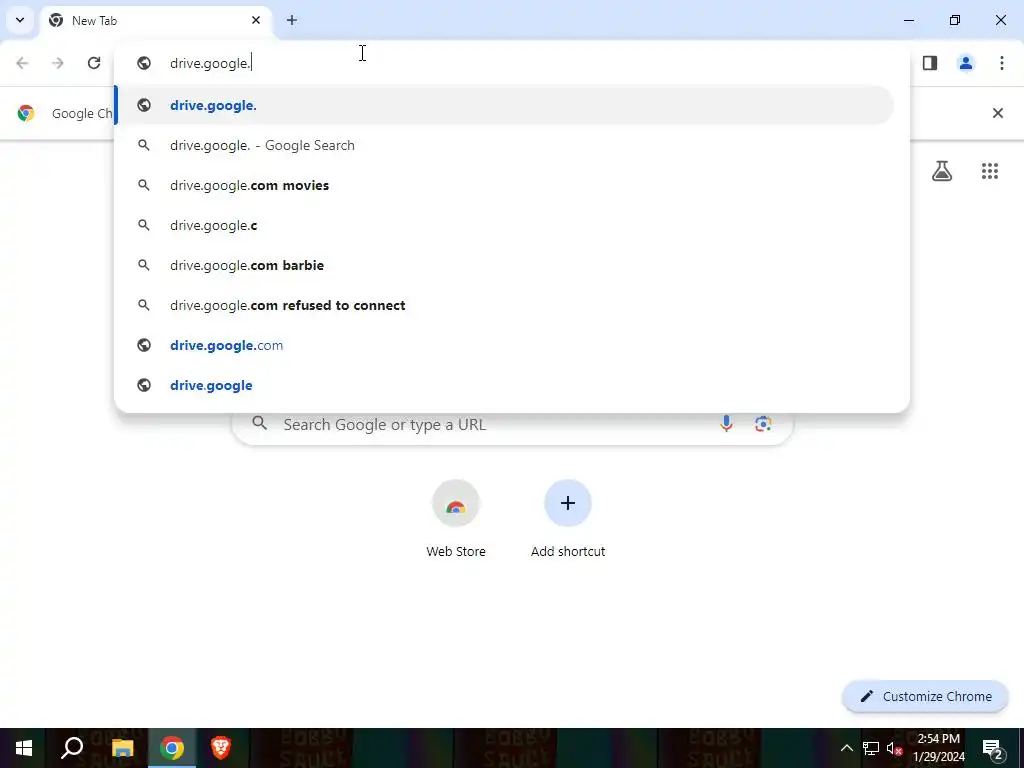Click the Google Chrome logo in info bar
Image resolution: width=1024 pixels, height=768 pixels.
click(x=26, y=113)
